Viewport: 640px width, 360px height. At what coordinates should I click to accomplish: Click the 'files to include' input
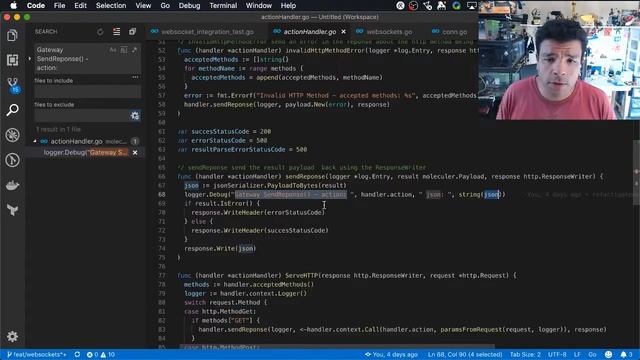click(x=88, y=92)
